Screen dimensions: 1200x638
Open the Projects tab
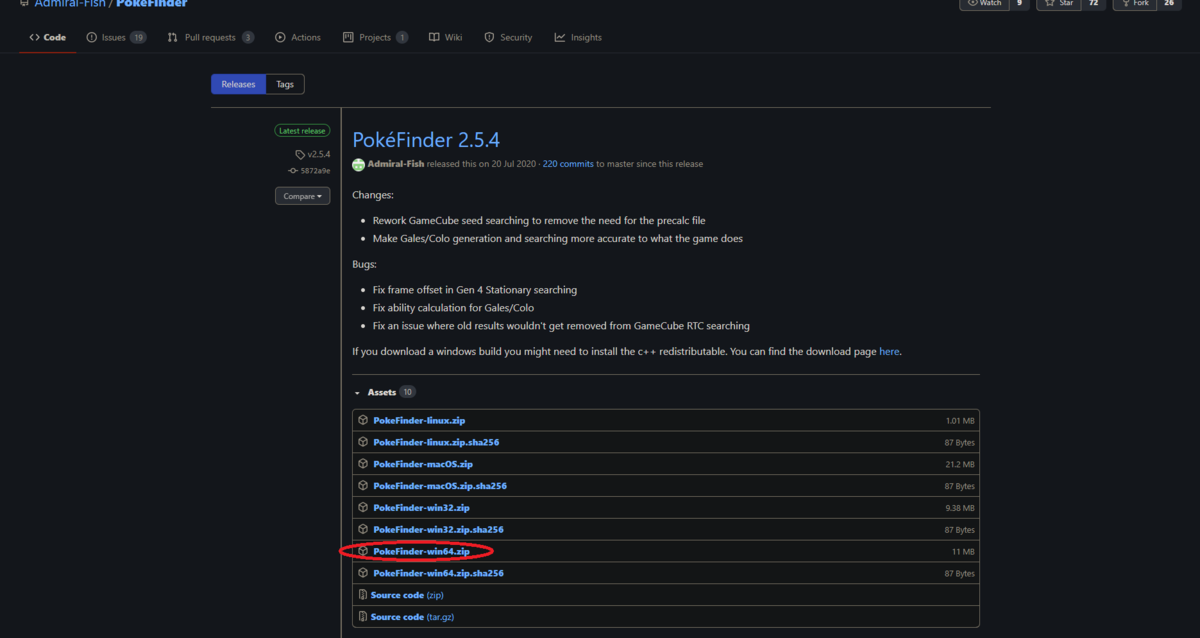click(375, 37)
